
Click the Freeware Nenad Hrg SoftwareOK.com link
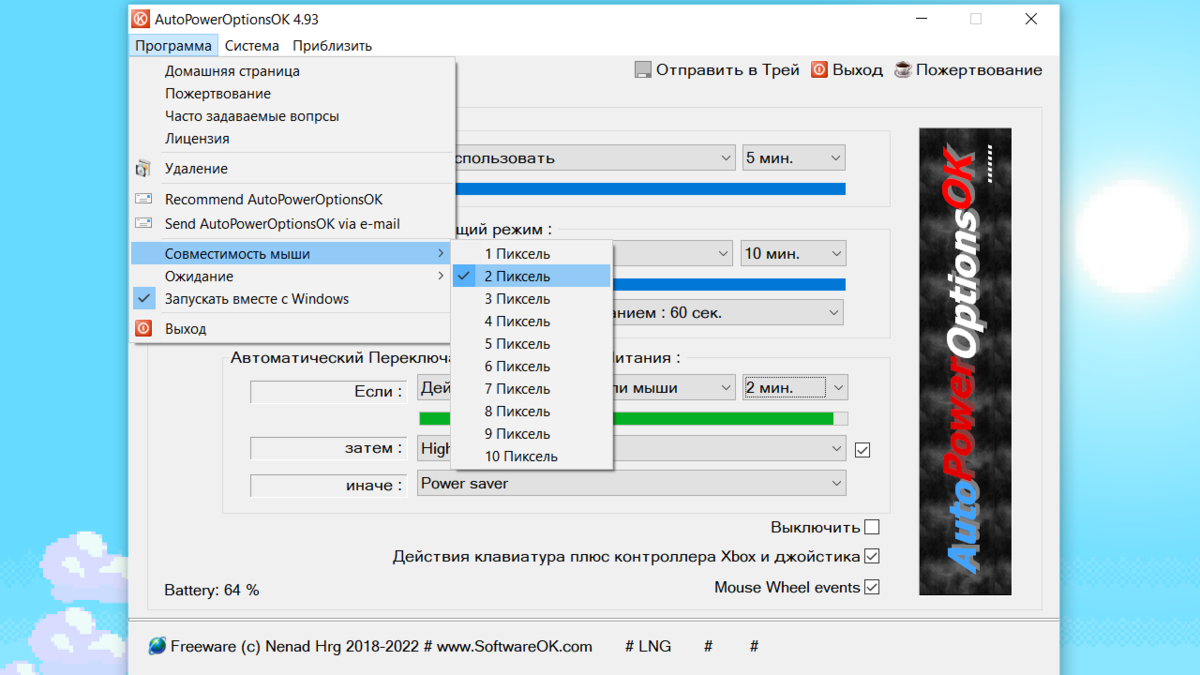(x=381, y=646)
